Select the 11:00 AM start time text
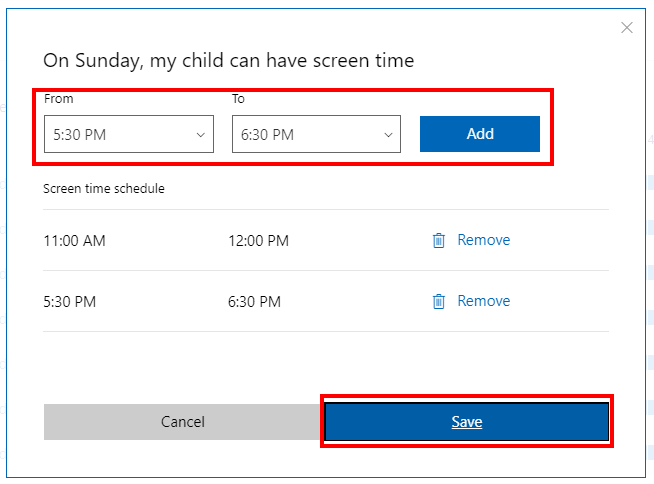654x484 pixels. click(75, 241)
